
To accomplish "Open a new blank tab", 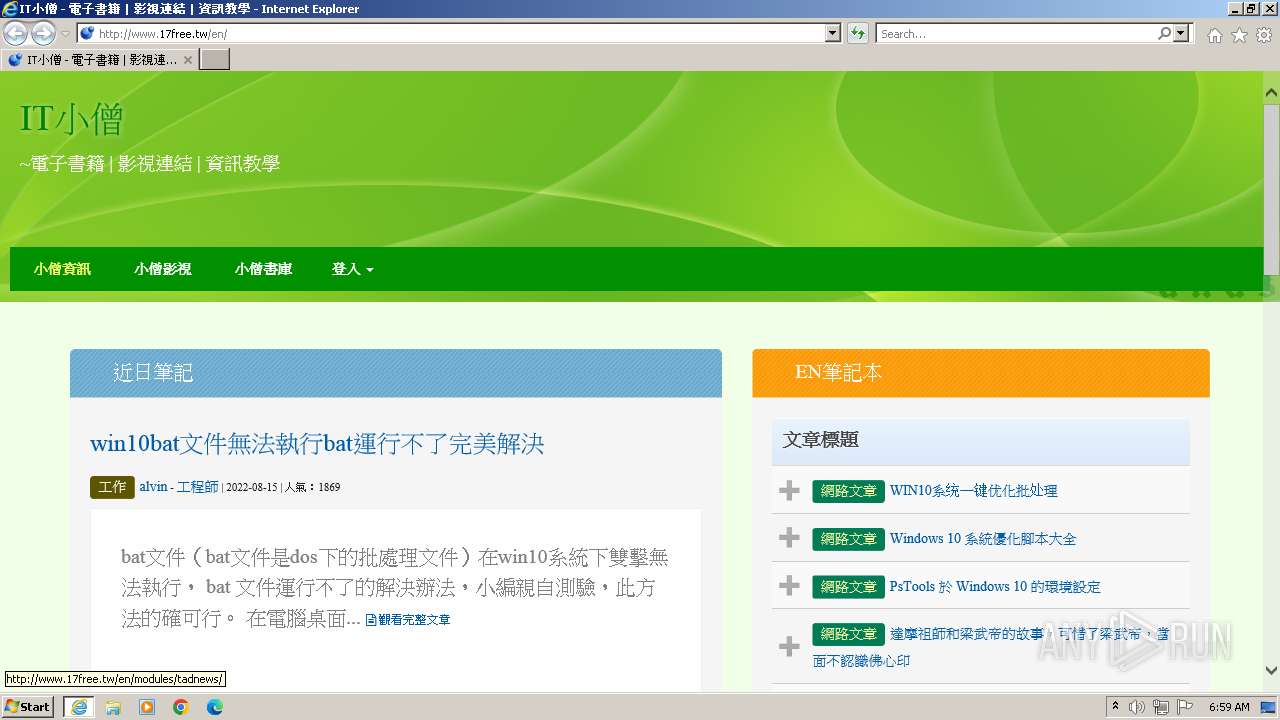I will (215, 59).
